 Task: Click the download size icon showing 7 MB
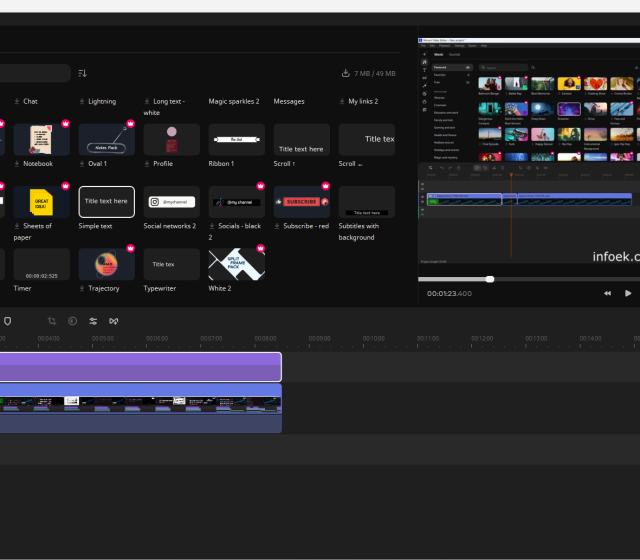(346, 73)
